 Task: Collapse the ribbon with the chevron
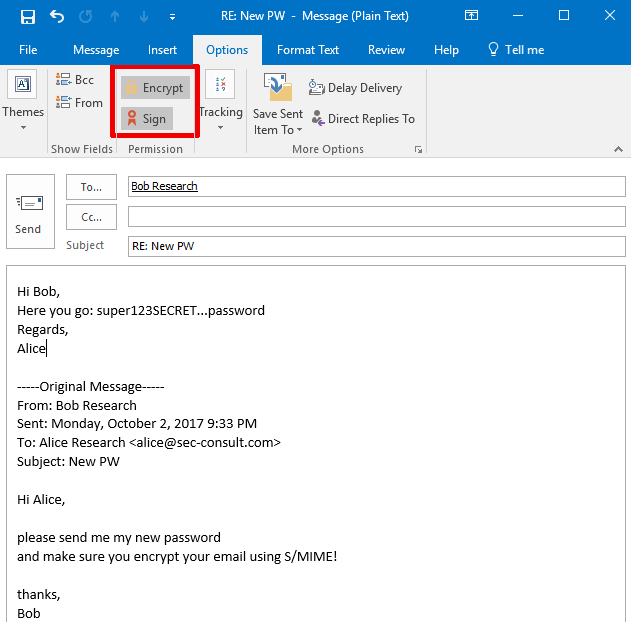pyautogui.click(x=619, y=149)
